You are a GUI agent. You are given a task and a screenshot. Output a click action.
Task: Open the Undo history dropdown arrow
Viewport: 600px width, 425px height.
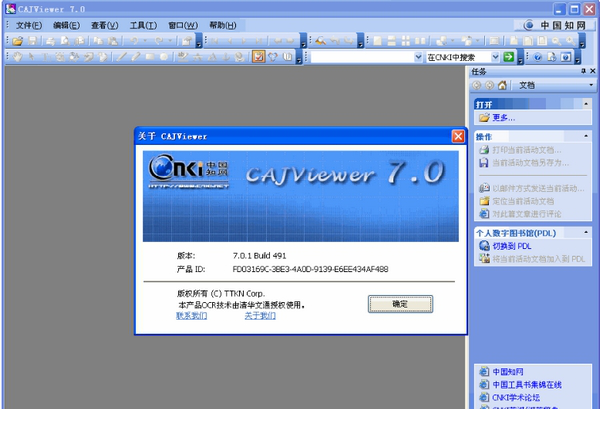pos(145,41)
